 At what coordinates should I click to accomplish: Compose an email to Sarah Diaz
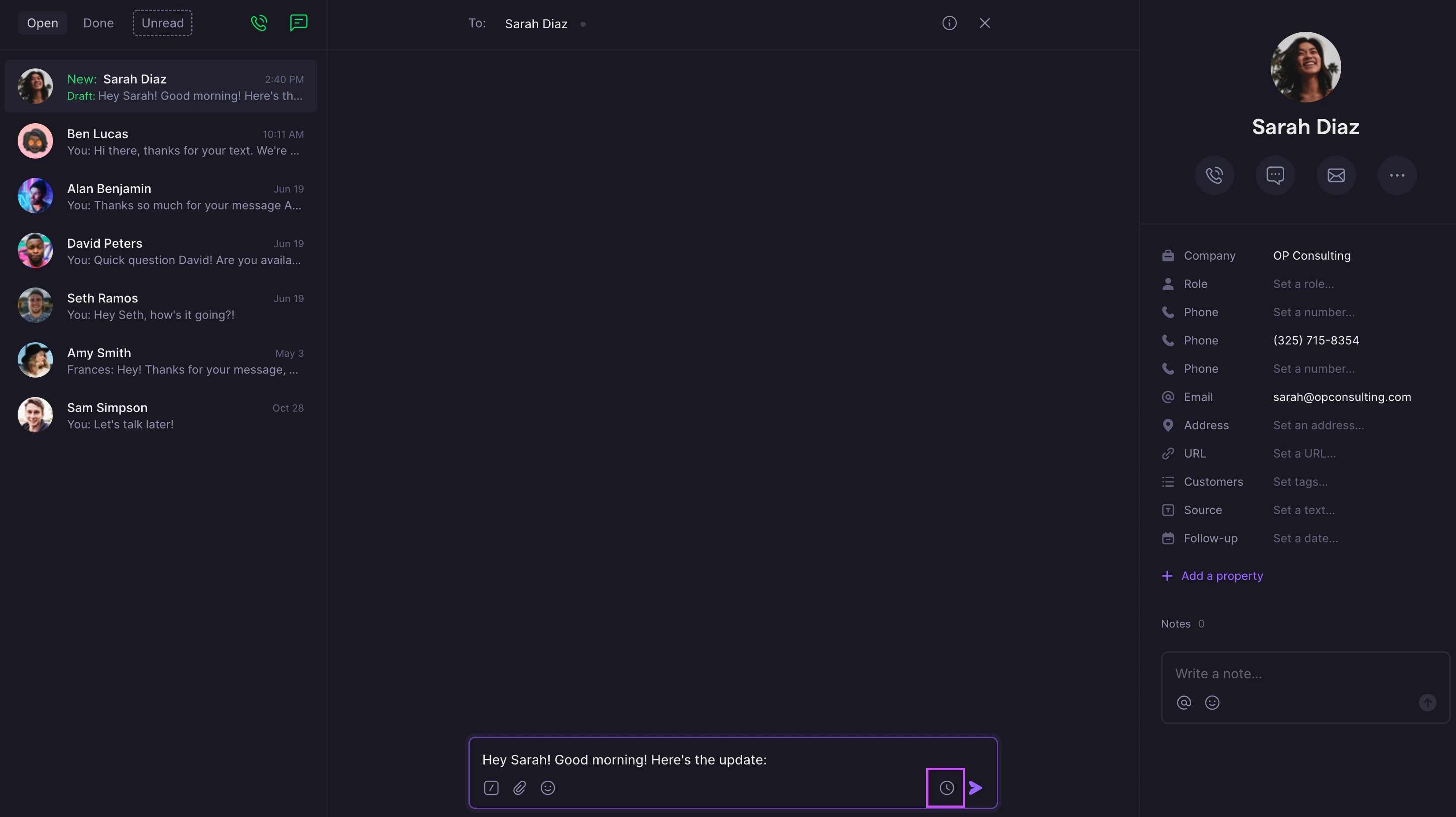[1336, 175]
